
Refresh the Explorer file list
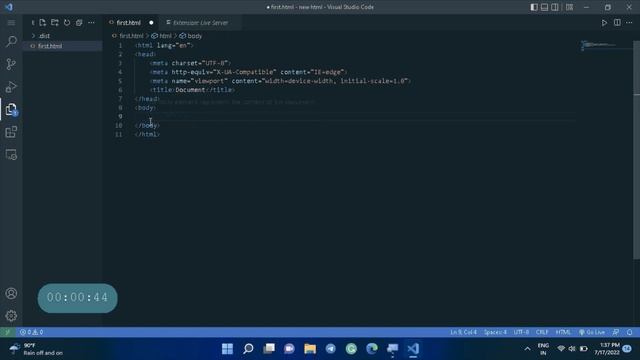click(x=67, y=22)
